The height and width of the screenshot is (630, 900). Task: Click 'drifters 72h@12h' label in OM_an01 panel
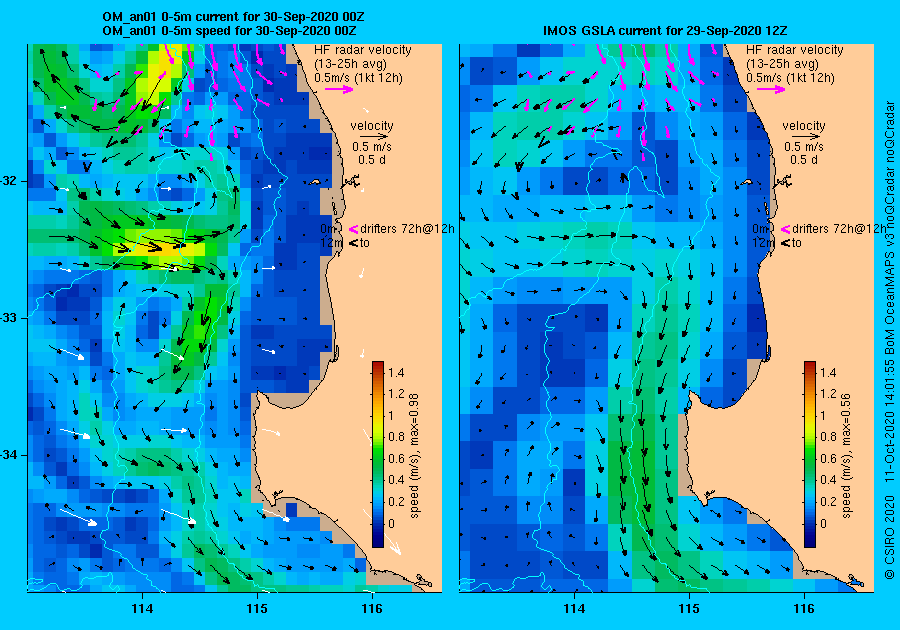(x=407, y=229)
